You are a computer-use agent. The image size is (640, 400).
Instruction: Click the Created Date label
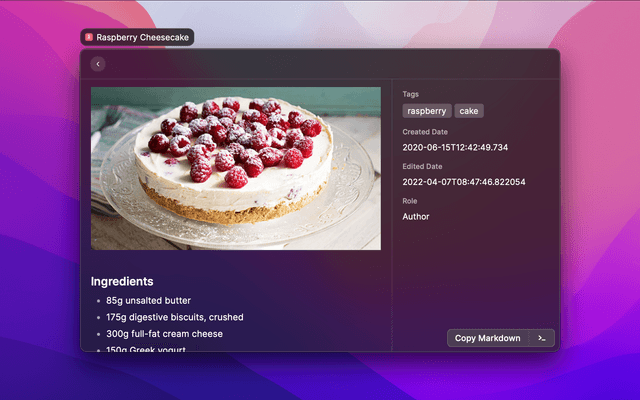click(x=425, y=132)
